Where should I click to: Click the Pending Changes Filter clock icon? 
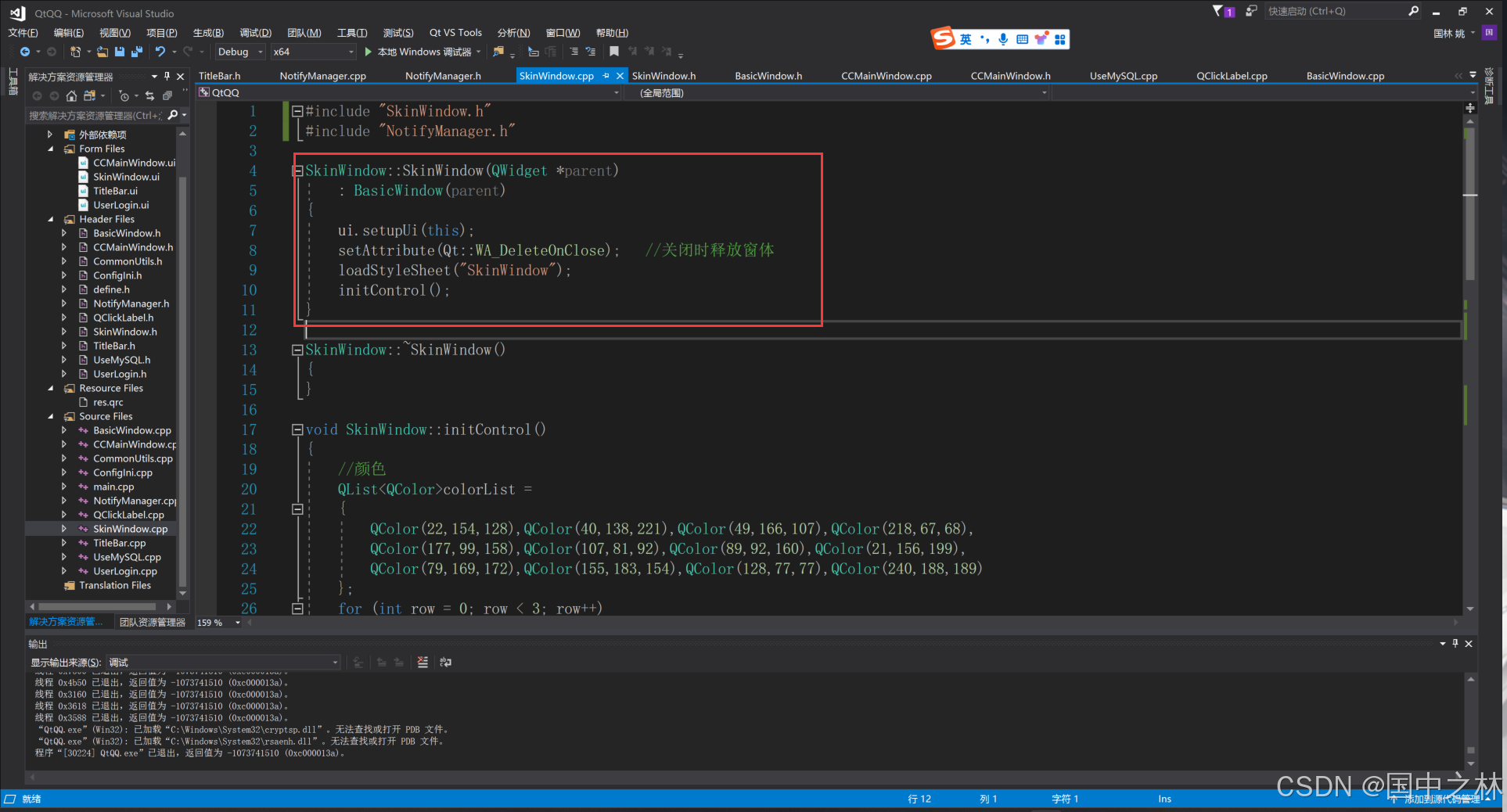[124, 95]
